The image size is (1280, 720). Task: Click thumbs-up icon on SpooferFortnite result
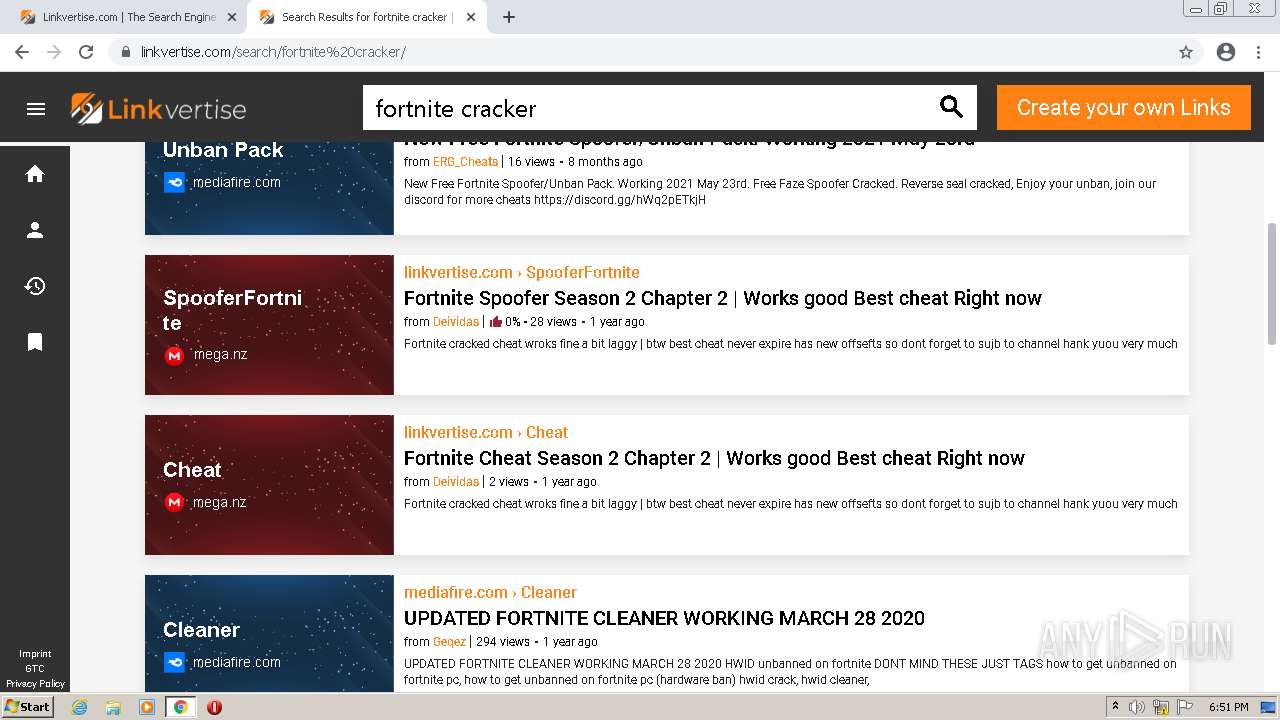pos(495,322)
